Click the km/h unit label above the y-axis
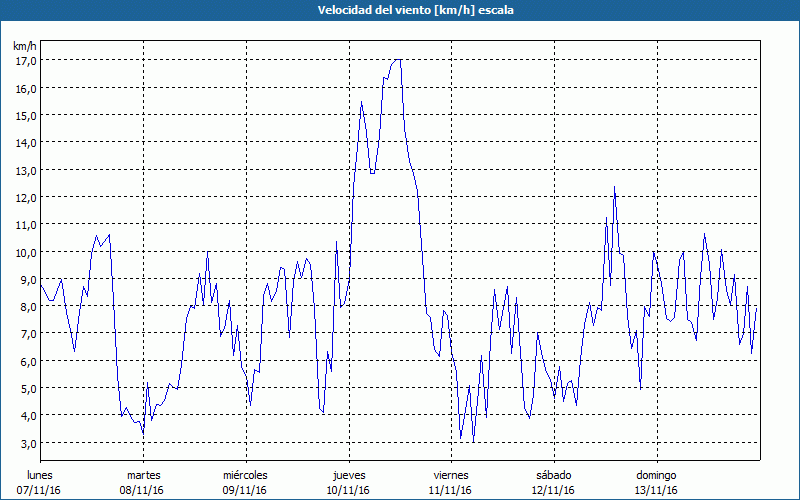Screen dimensions: 800x500 tap(25, 46)
